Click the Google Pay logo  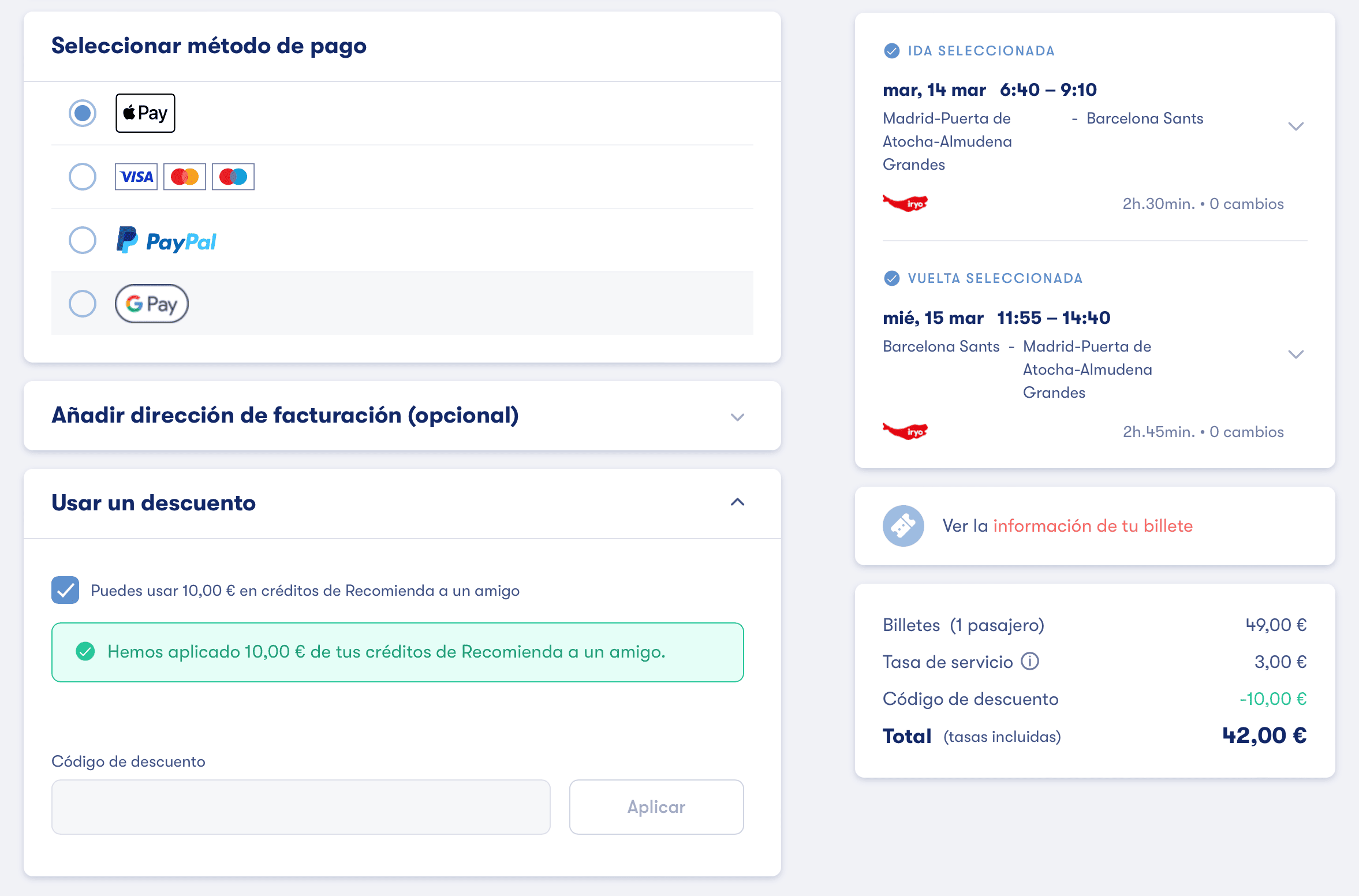coord(152,304)
